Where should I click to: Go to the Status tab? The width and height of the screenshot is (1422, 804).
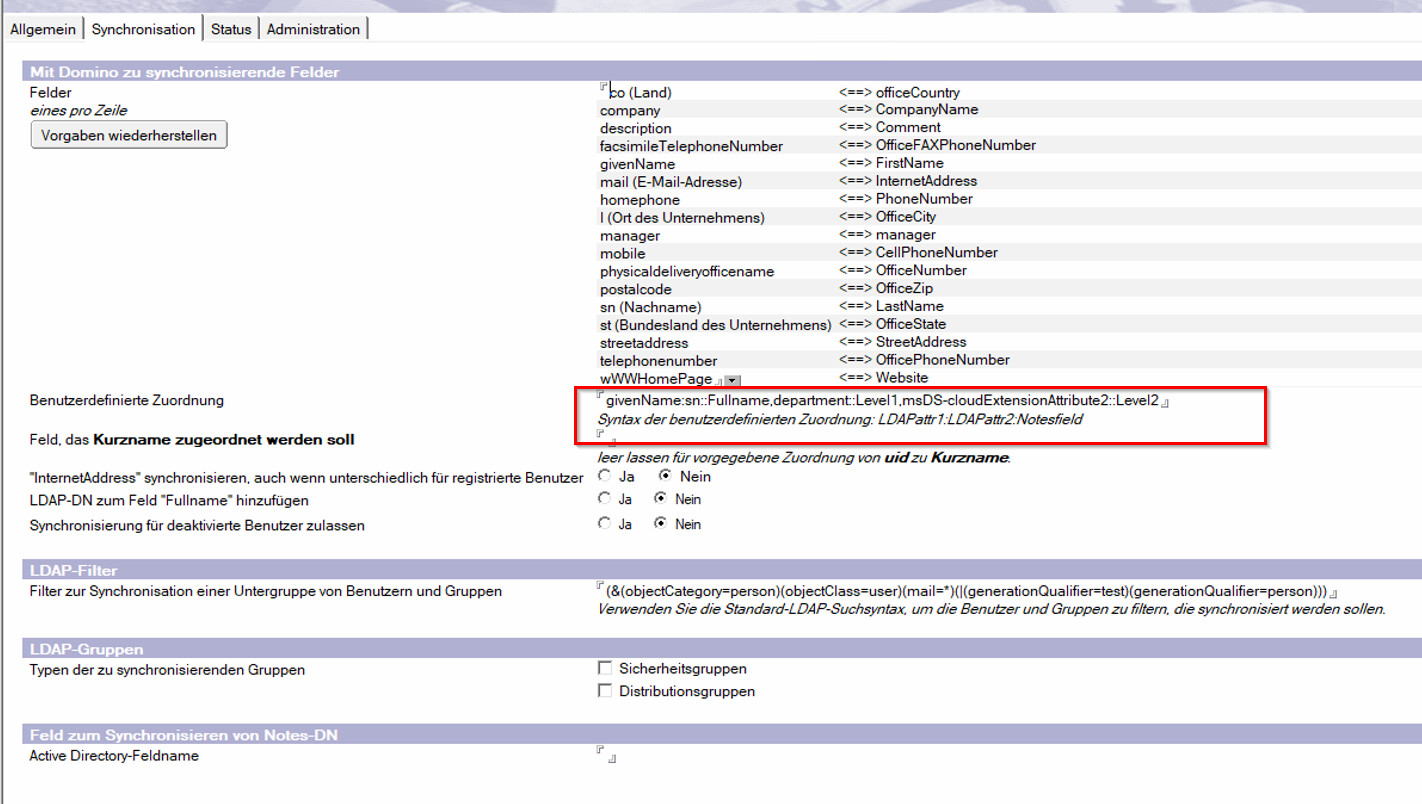coord(231,29)
